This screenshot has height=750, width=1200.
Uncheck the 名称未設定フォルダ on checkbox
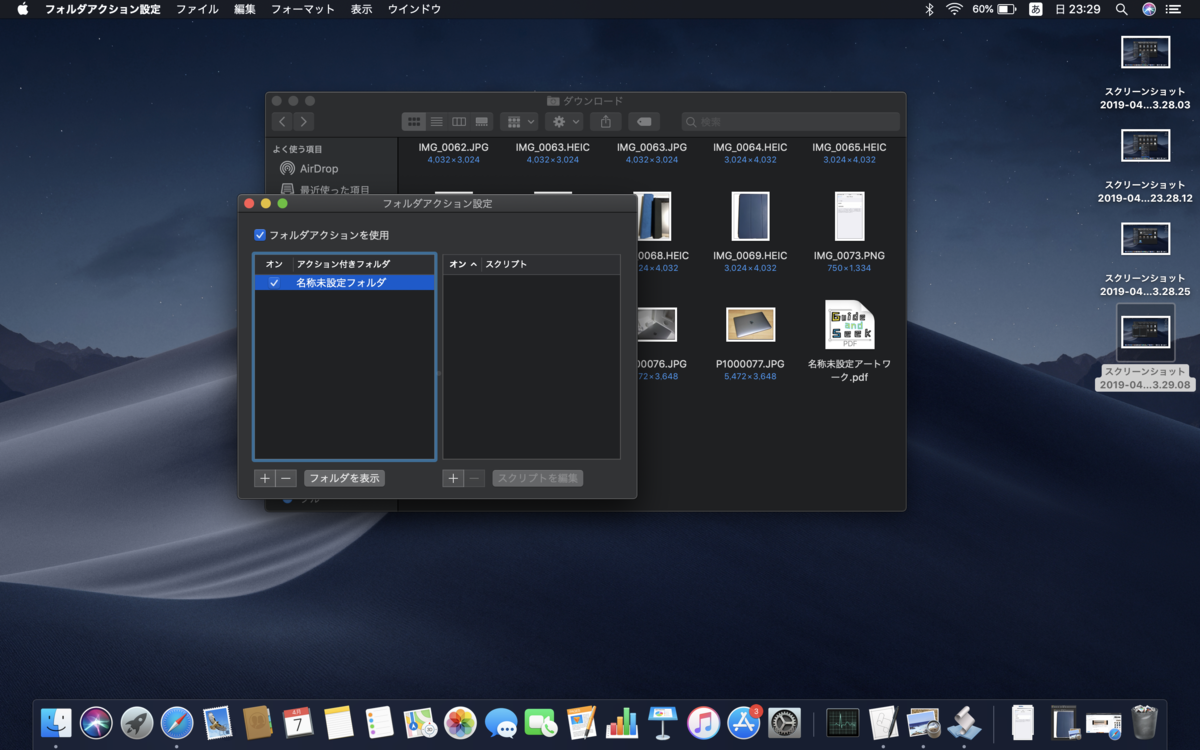(274, 283)
